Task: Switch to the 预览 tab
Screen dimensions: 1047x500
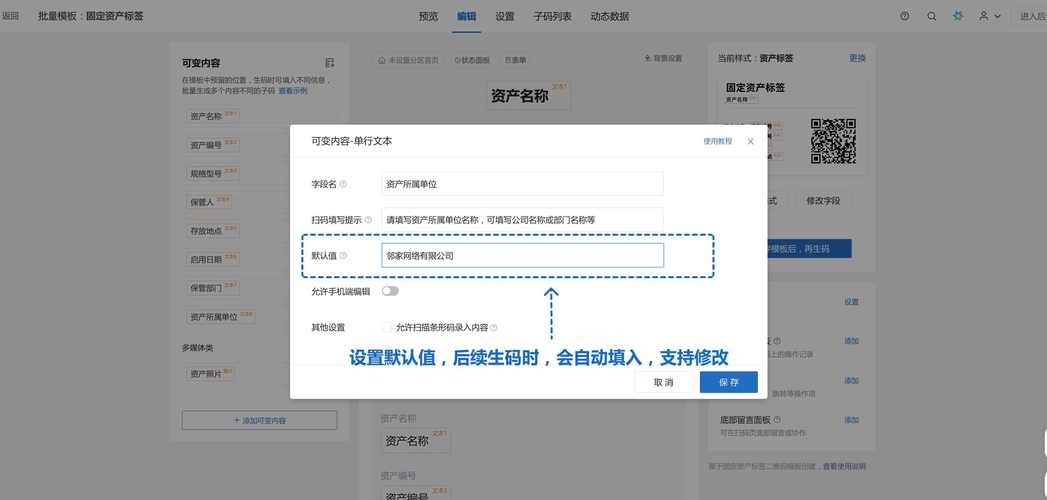Action: coord(428,16)
